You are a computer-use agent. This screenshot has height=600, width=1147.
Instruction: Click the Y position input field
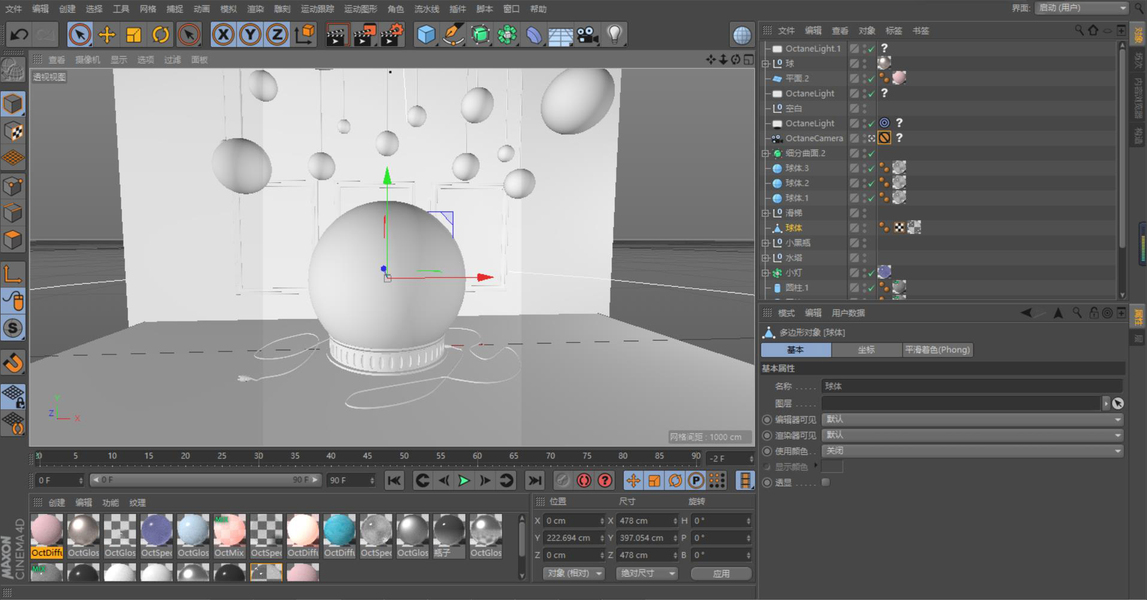click(x=573, y=538)
